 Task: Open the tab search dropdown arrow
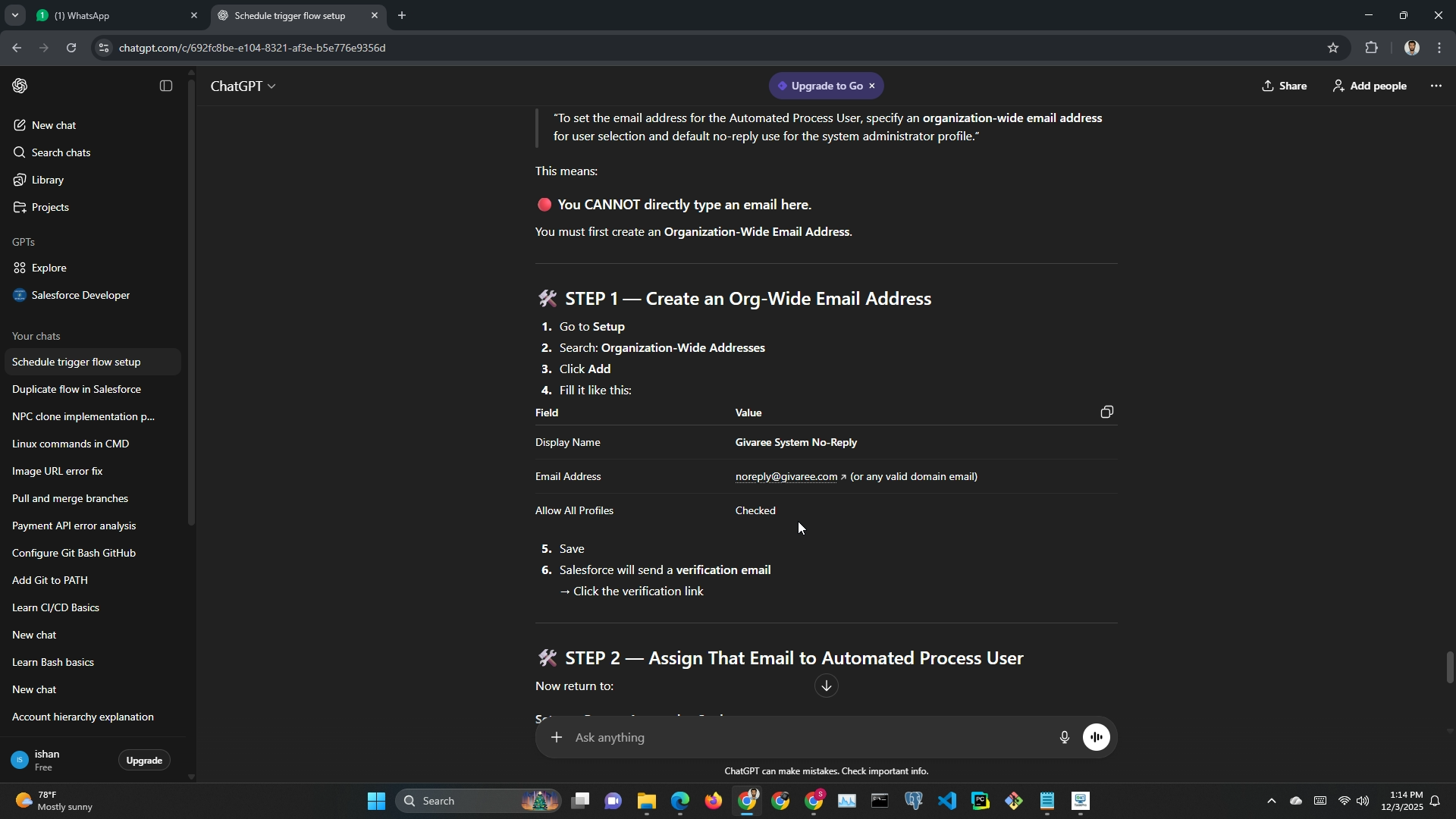click(14, 15)
